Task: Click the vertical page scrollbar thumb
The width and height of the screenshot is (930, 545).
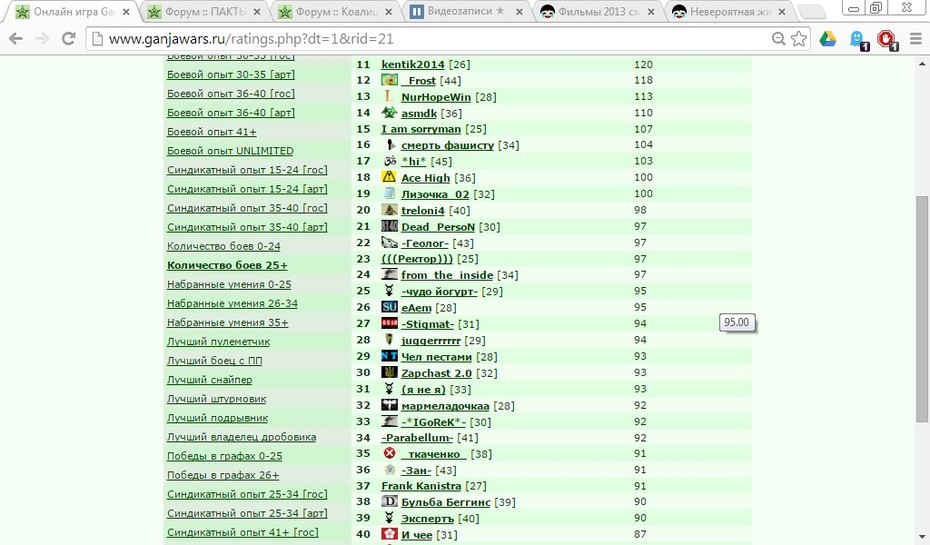Action: pos(922,309)
